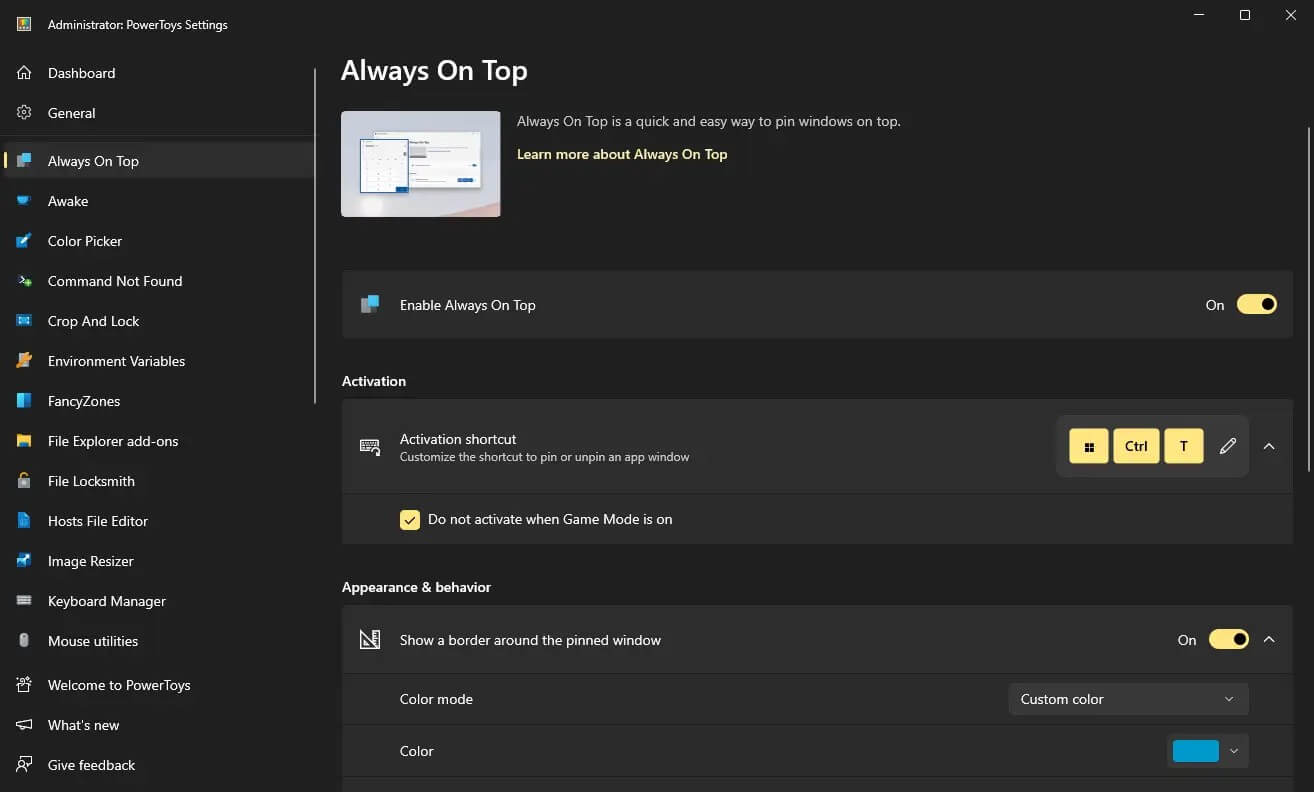
Task: Click the Always On Top preview thumbnail
Action: click(421, 164)
